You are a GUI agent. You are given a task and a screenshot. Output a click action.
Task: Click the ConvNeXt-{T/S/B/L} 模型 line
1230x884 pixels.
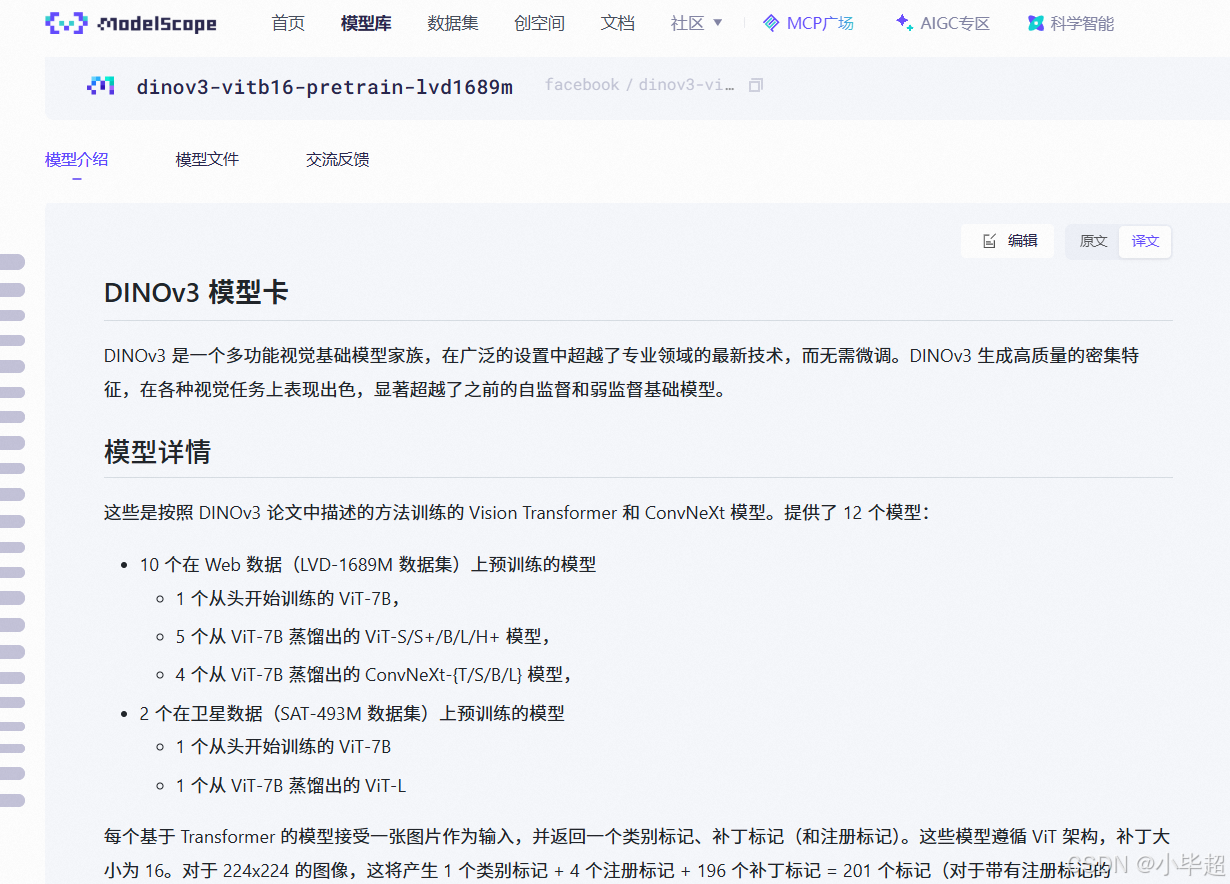point(374,675)
